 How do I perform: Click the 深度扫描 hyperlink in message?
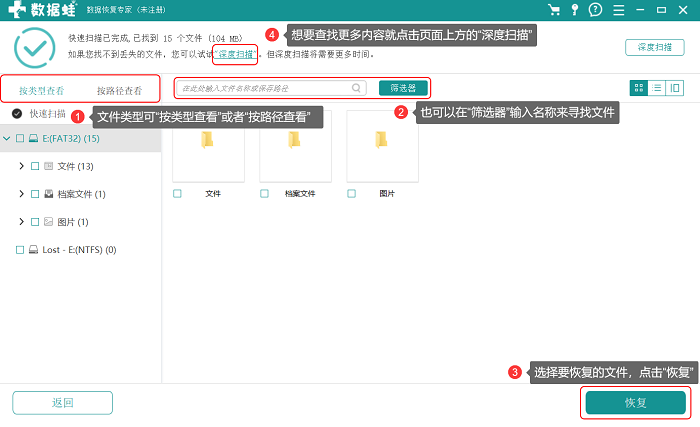pyautogui.click(x=235, y=54)
